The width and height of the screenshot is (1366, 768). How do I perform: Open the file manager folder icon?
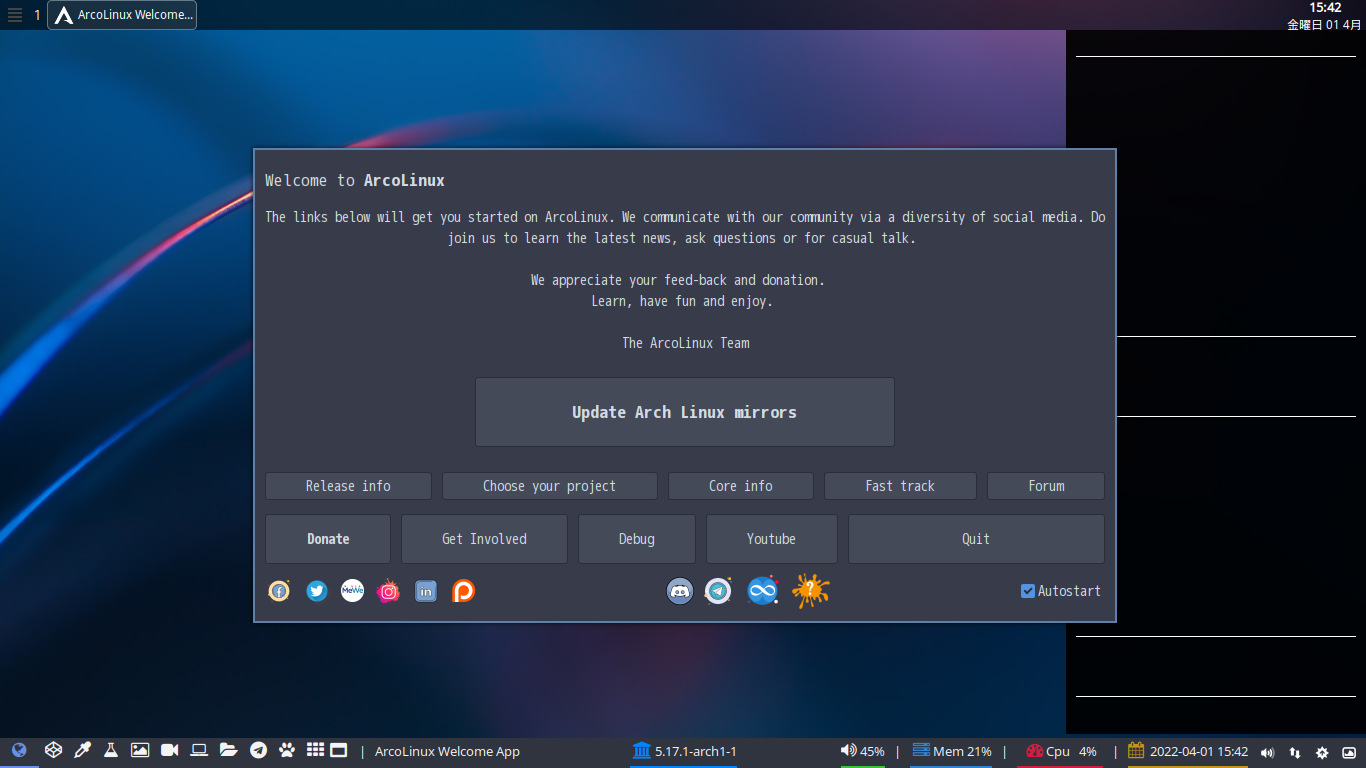[229, 750]
